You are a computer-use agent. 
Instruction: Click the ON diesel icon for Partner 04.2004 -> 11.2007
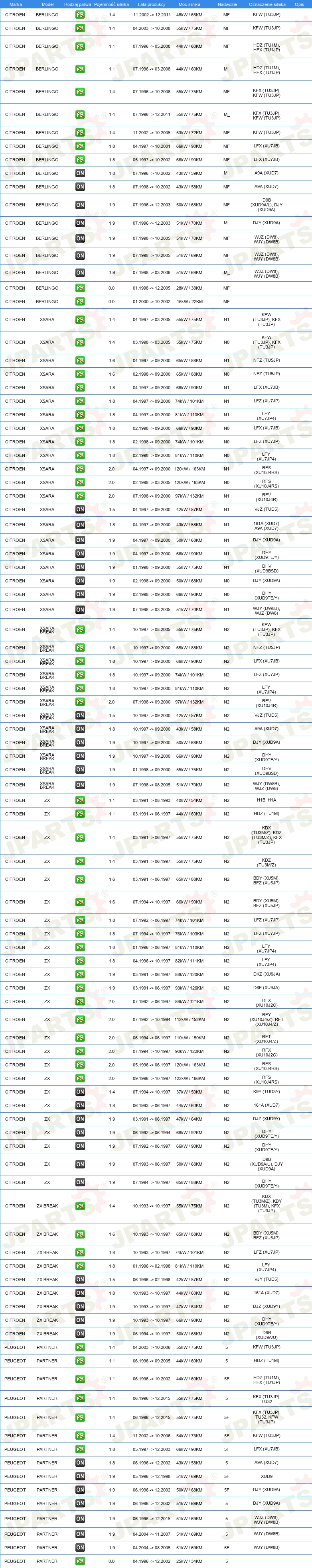(80, 1534)
